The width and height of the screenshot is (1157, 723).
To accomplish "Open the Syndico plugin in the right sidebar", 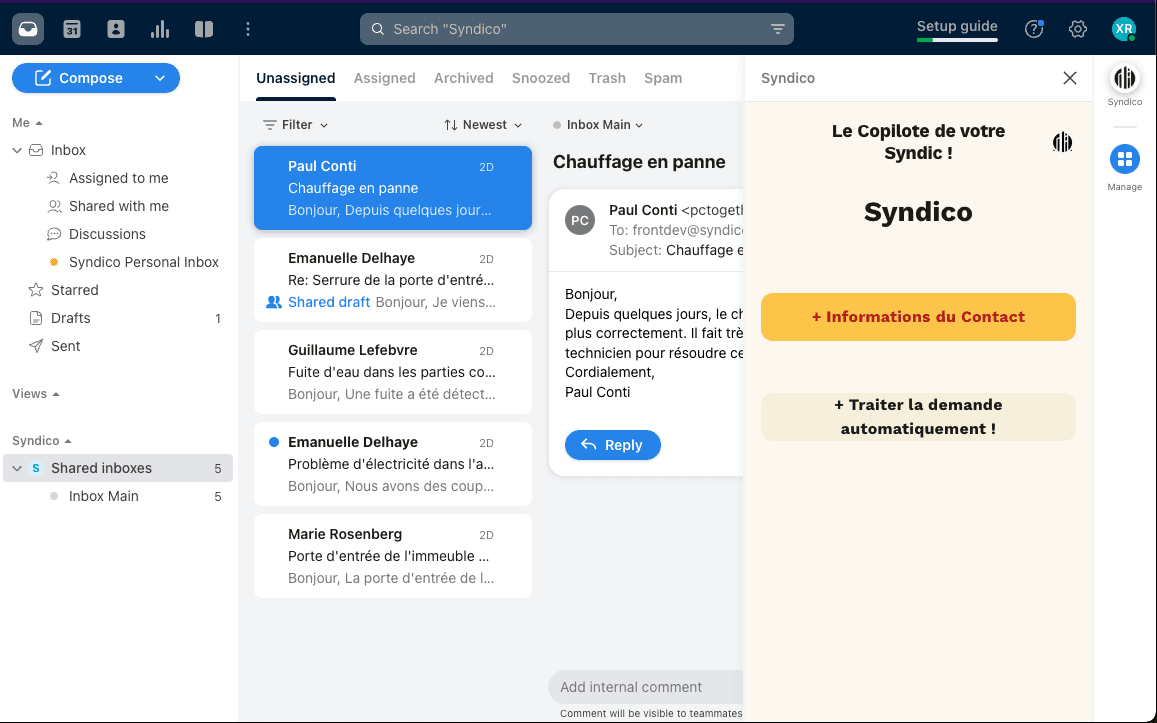I will (1124, 80).
